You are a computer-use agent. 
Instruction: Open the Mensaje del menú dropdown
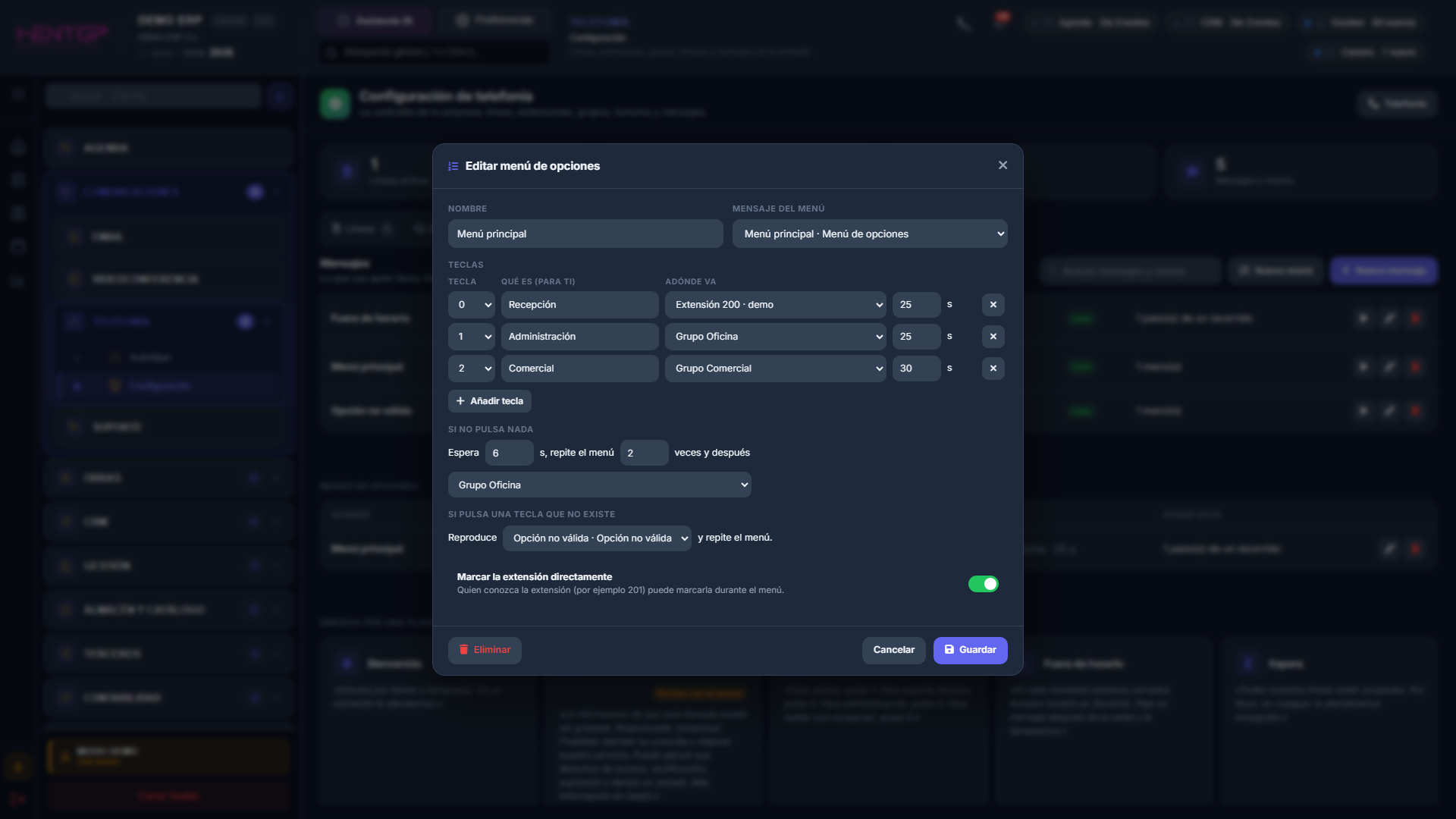point(870,234)
